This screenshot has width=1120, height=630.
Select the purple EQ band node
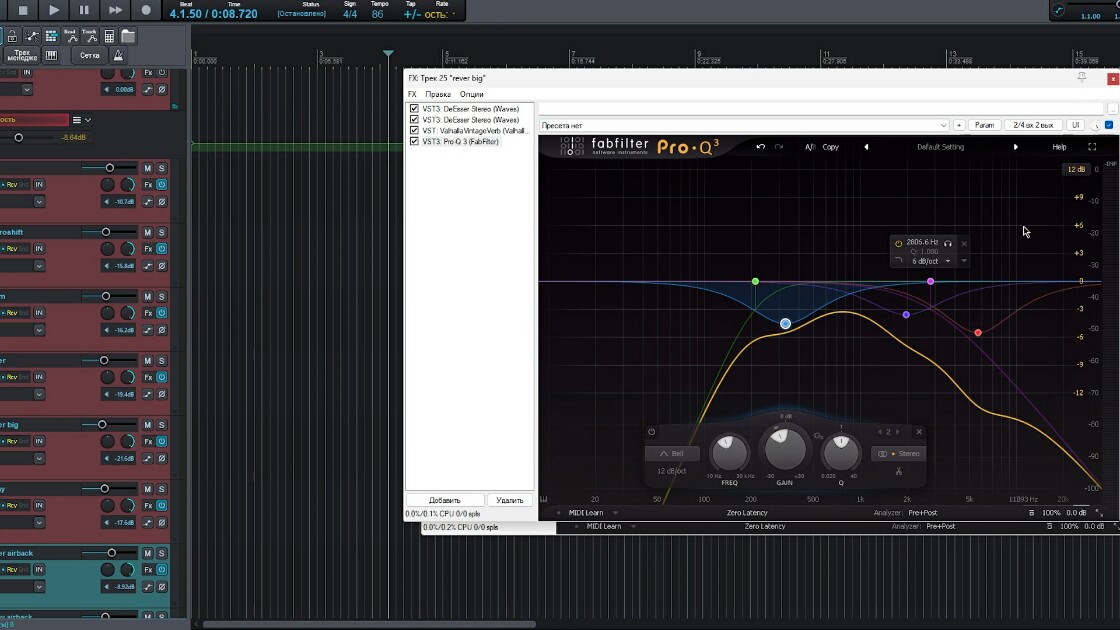click(906, 314)
